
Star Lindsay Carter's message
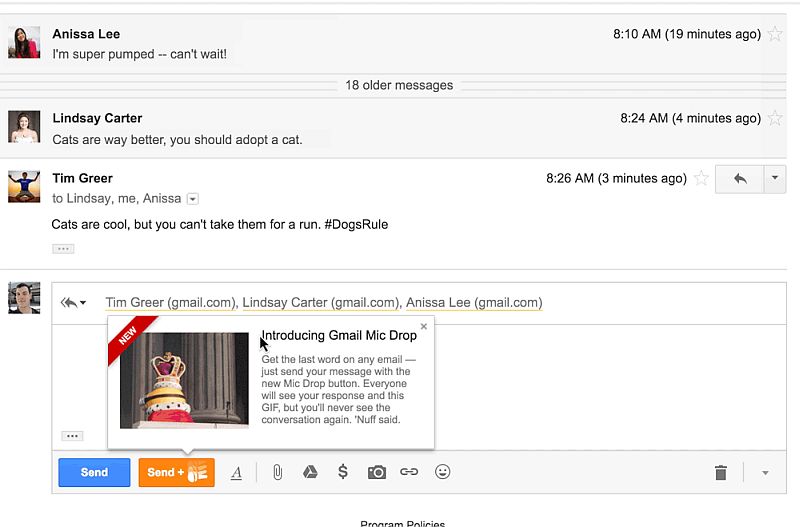(x=775, y=118)
